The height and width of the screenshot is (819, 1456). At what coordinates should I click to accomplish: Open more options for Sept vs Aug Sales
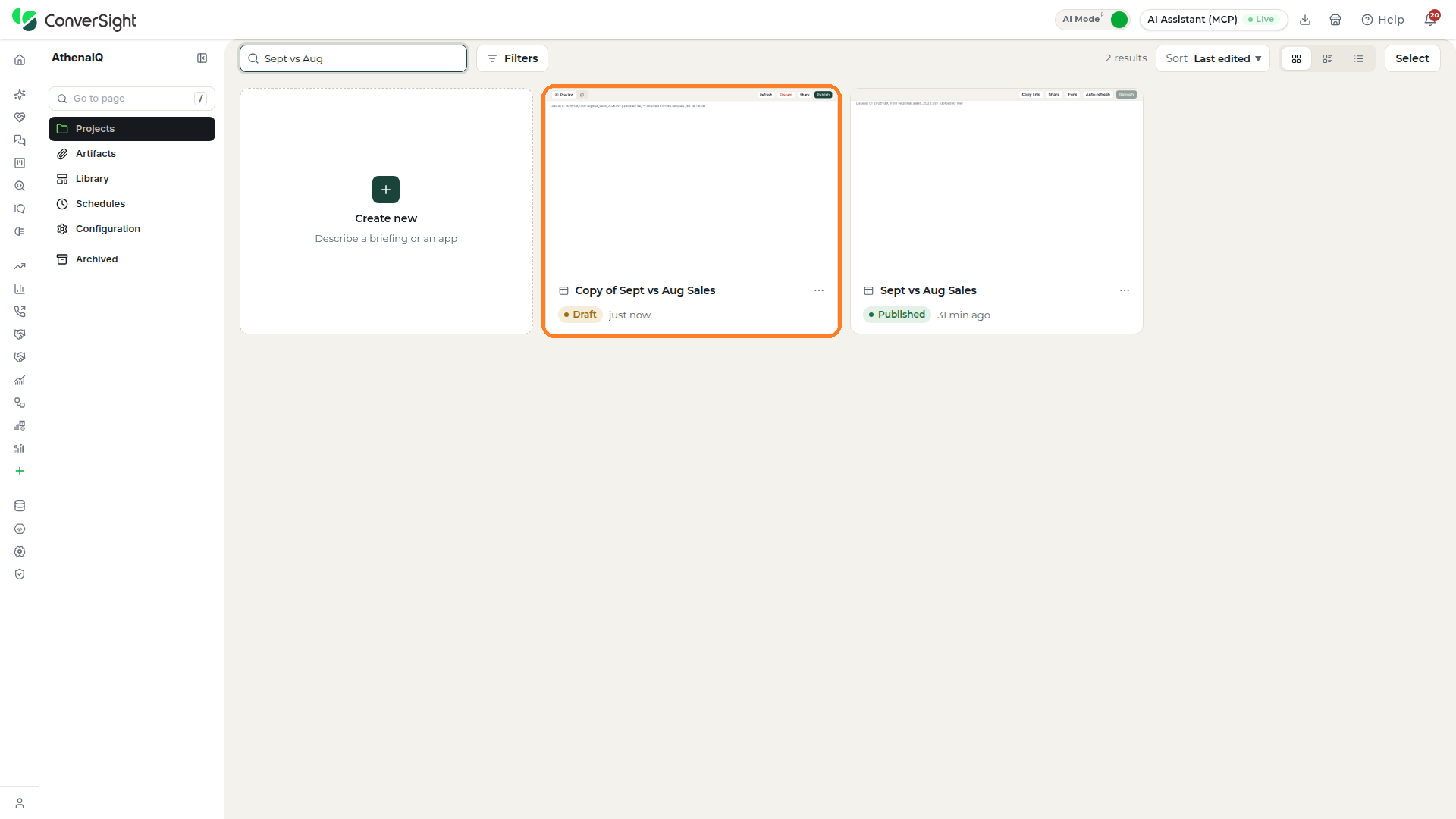(1125, 290)
